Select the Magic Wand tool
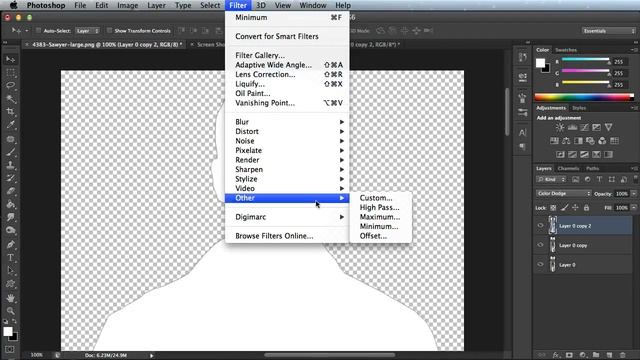640x360 pixels. tap(11, 98)
